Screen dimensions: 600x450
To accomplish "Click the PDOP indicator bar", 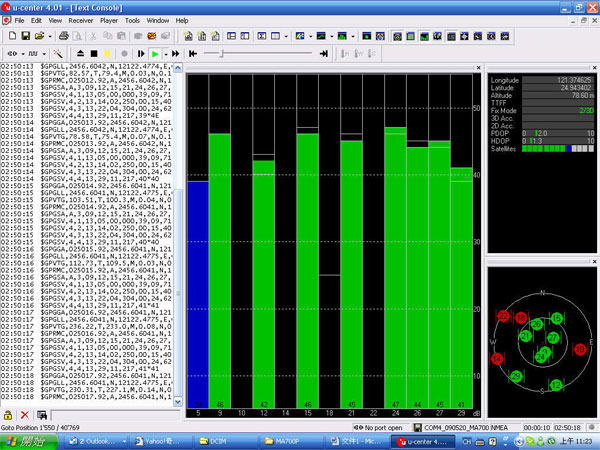I will (558, 133).
